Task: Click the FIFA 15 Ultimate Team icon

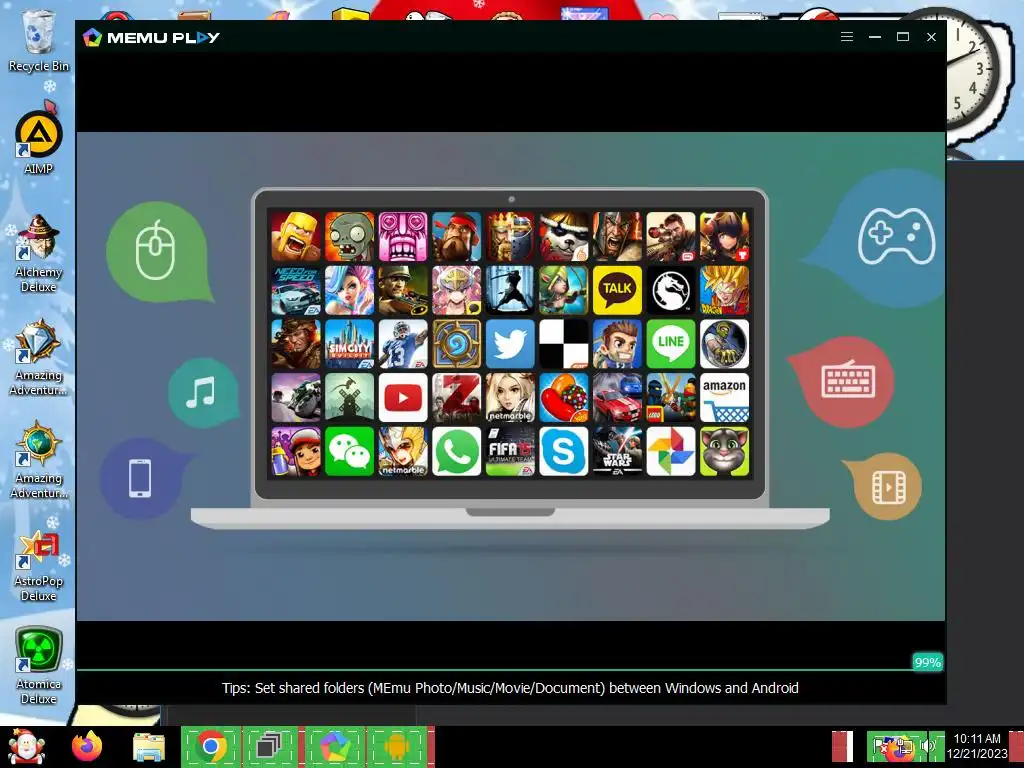Action: click(510, 451)
